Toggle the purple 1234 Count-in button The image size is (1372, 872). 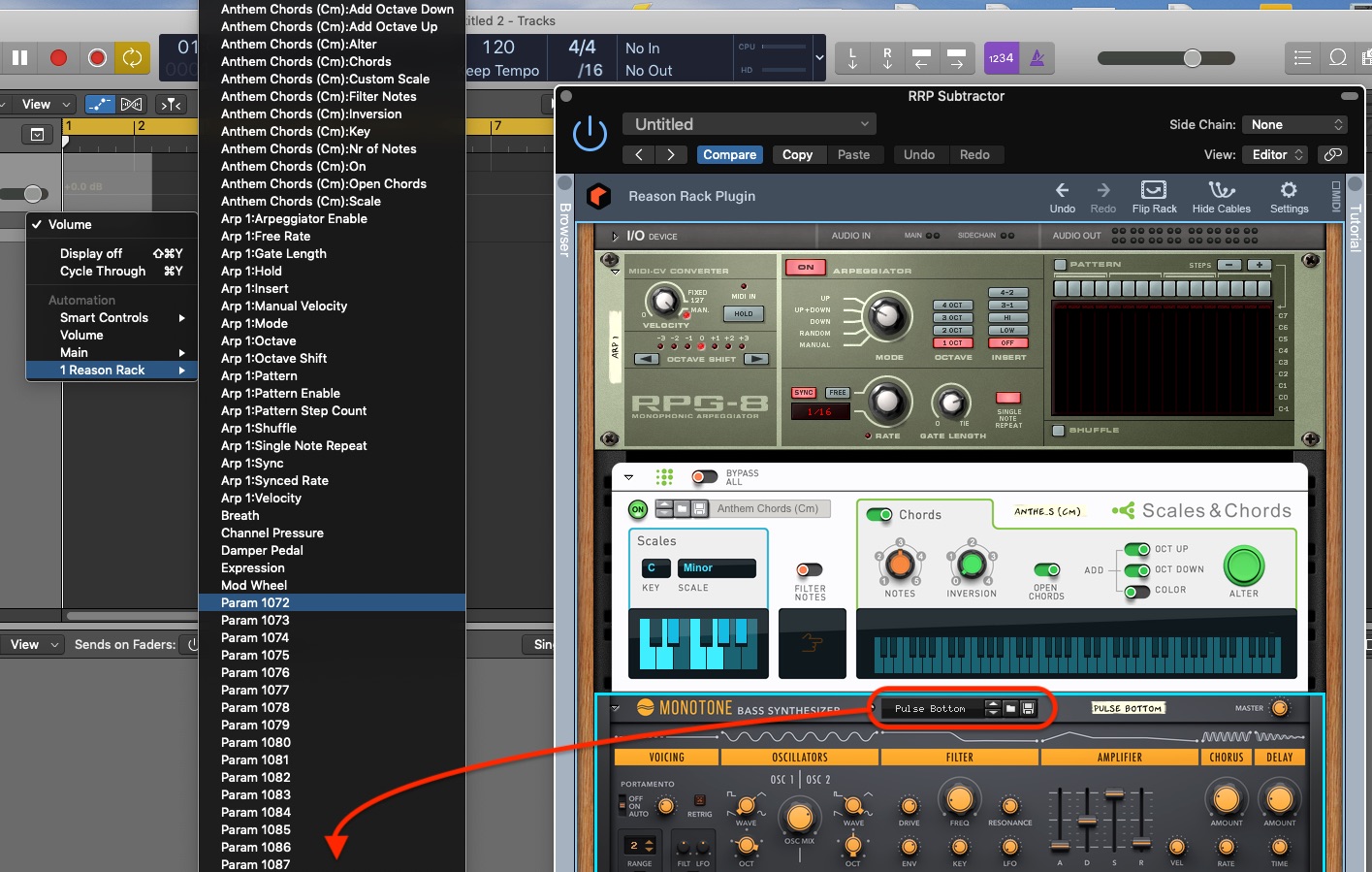point(1001,58)
